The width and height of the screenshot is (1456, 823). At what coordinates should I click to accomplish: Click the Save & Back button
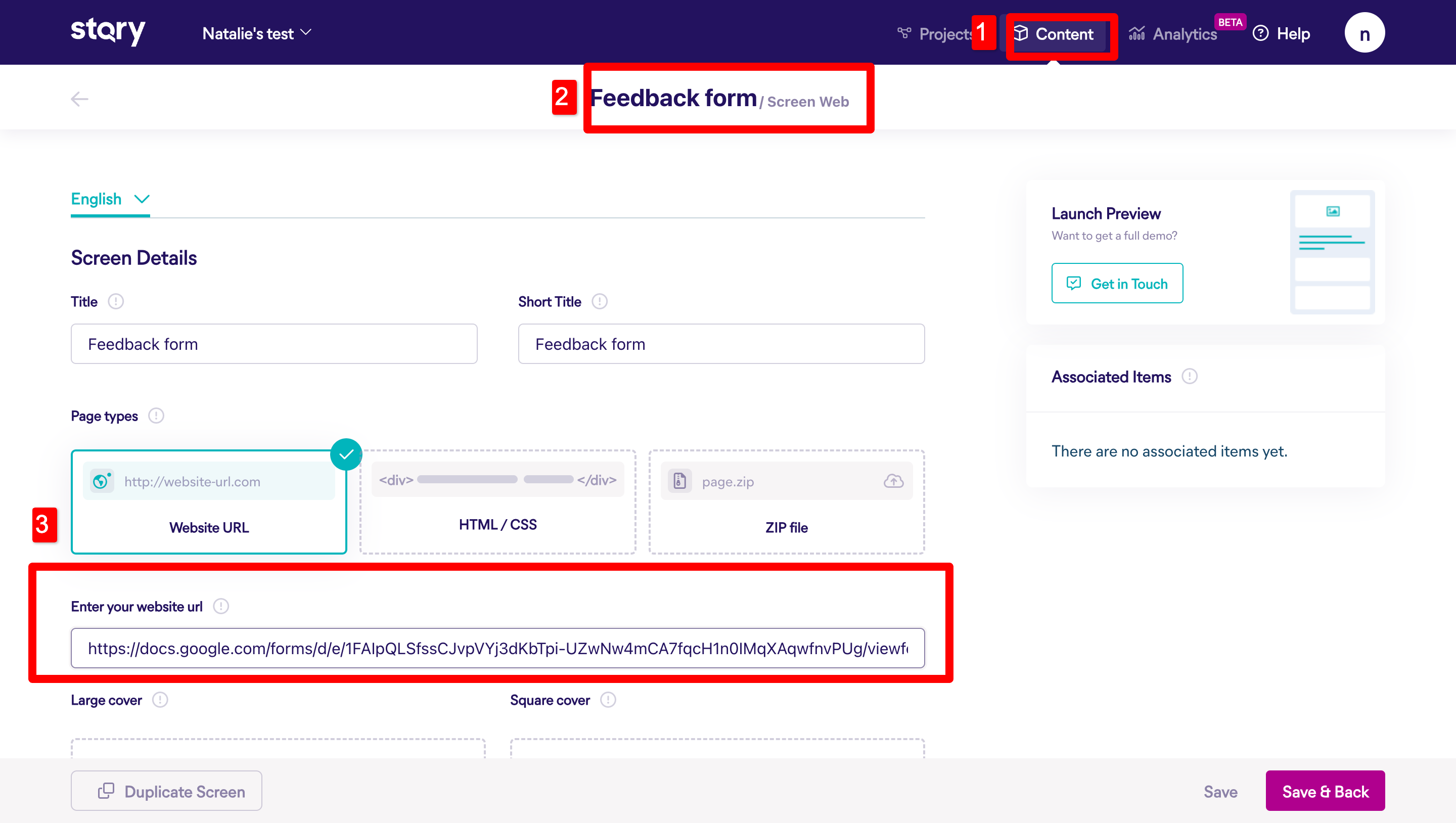(1325, 791)
